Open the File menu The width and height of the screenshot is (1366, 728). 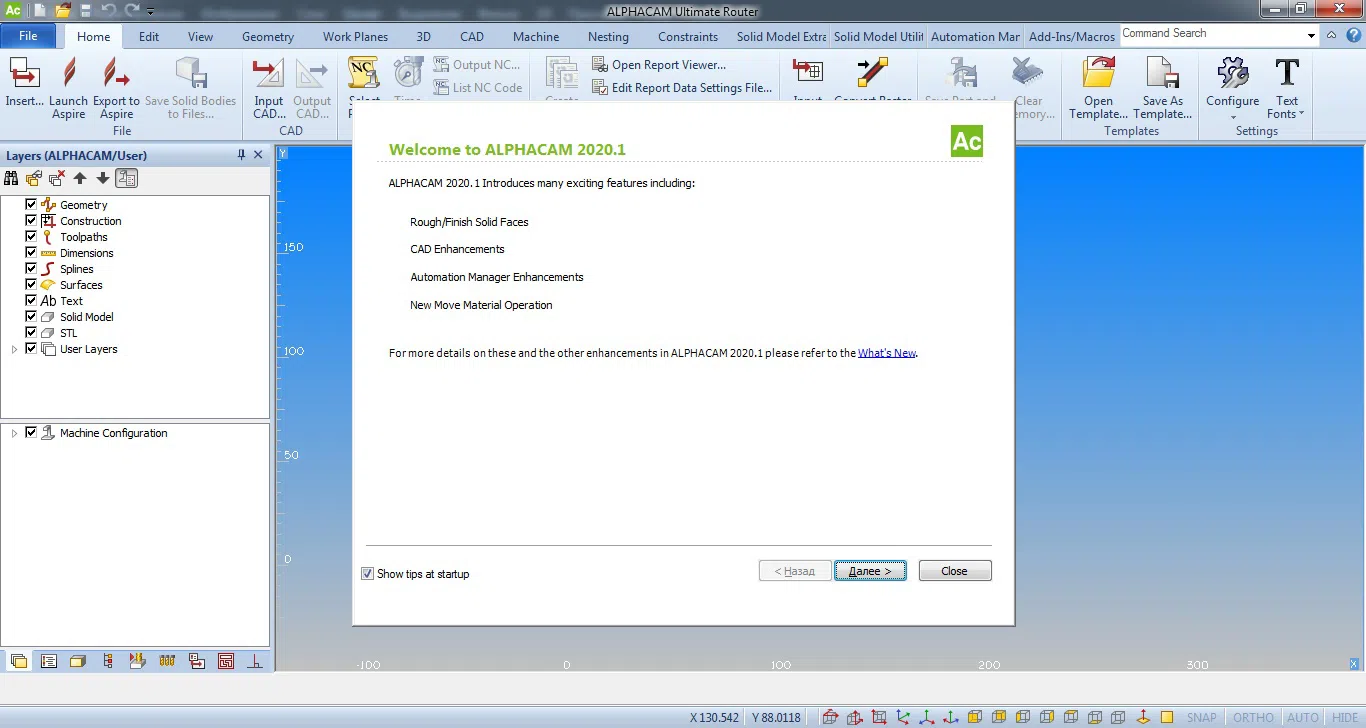(x=28, y=36)
